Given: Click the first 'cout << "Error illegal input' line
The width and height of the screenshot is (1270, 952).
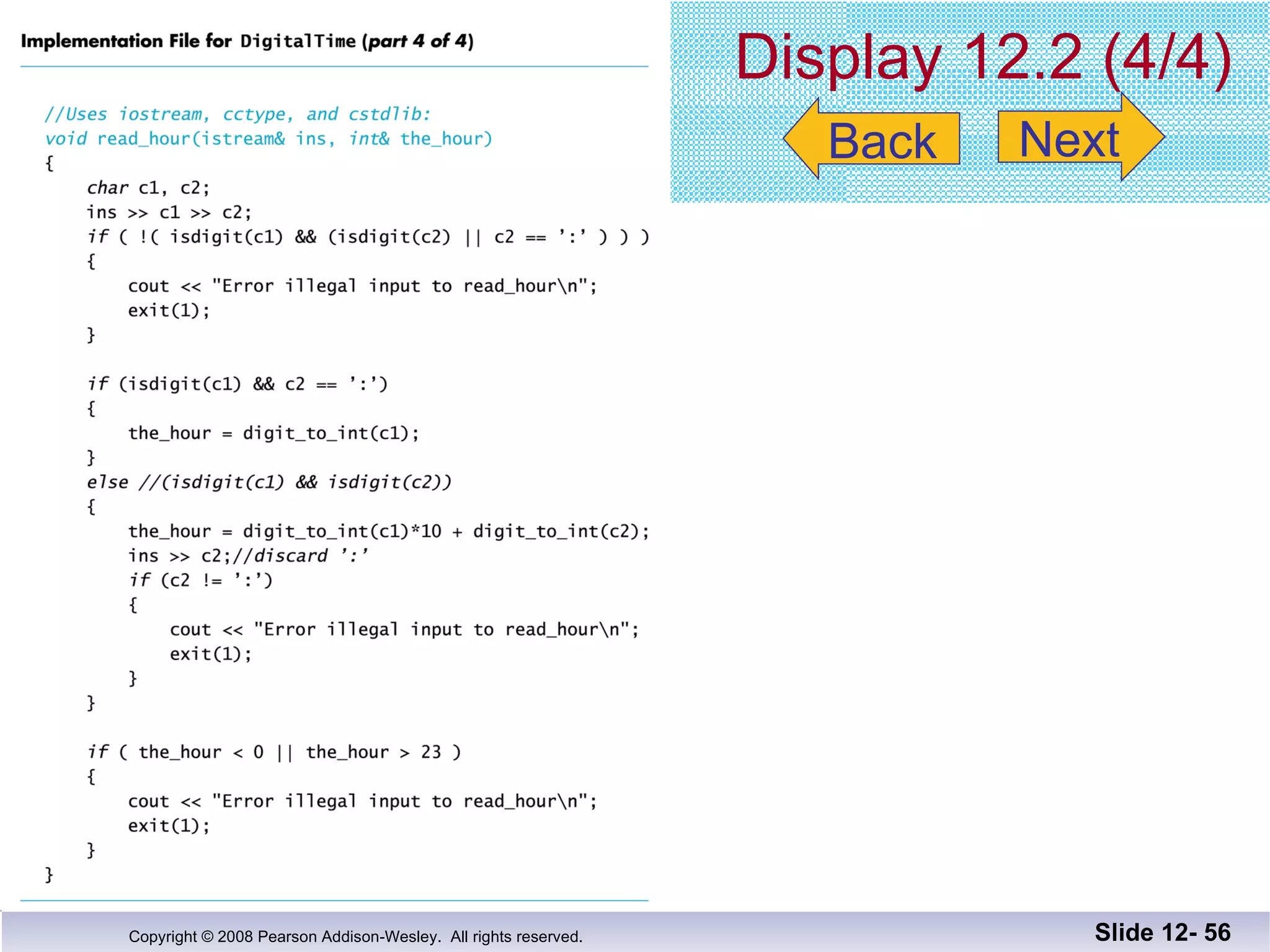Looking at the screenshot, I should [362, 286].
